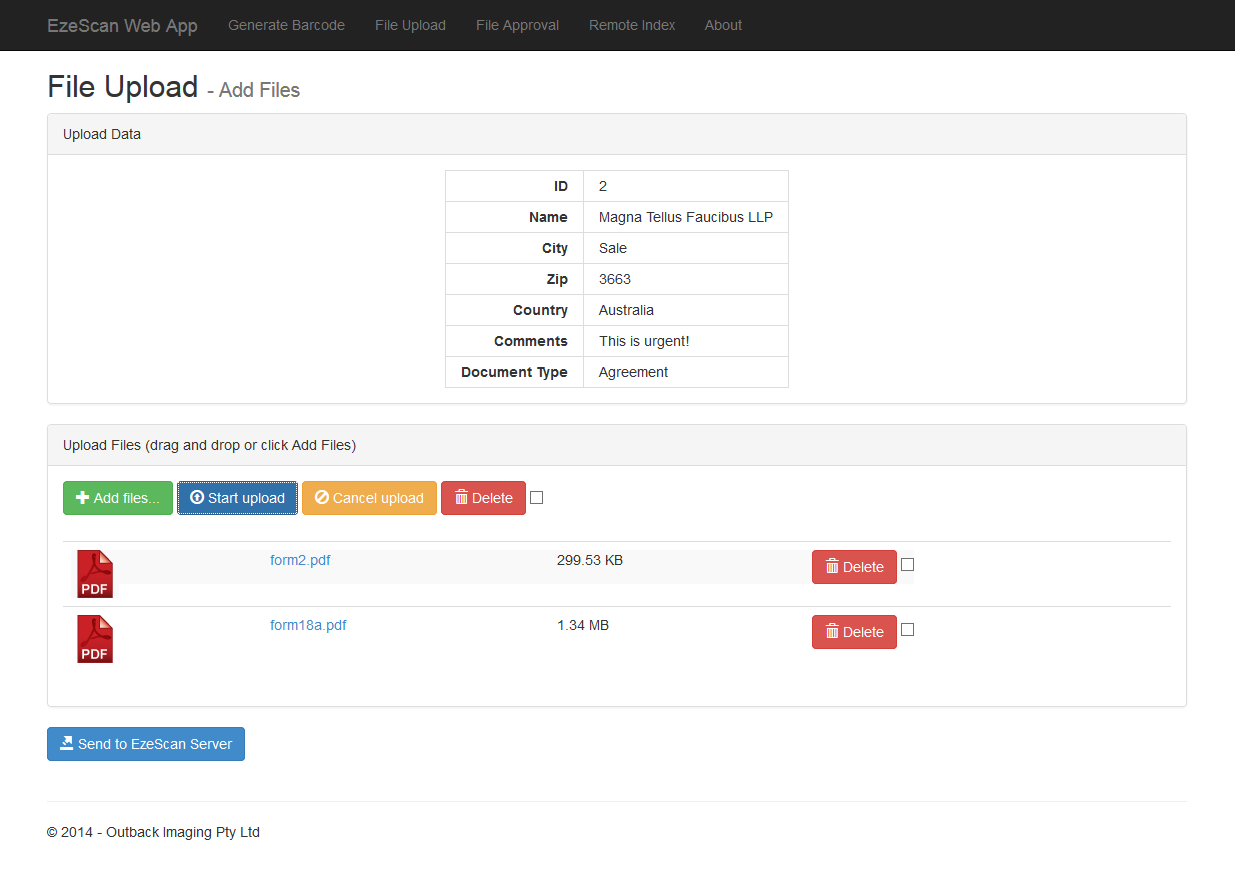
Task: Click the Add files button
Action: tap(118, 498)
